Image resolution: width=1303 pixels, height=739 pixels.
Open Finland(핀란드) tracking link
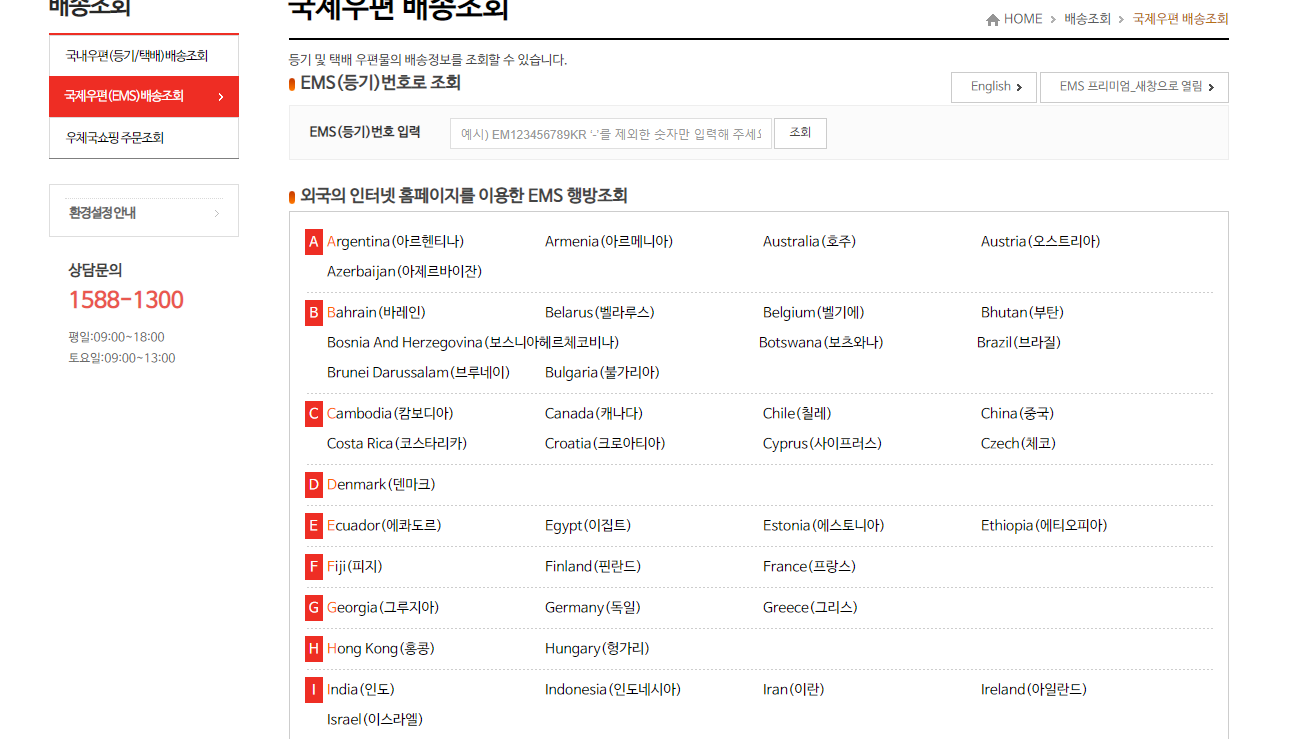[x=593, y=567]
